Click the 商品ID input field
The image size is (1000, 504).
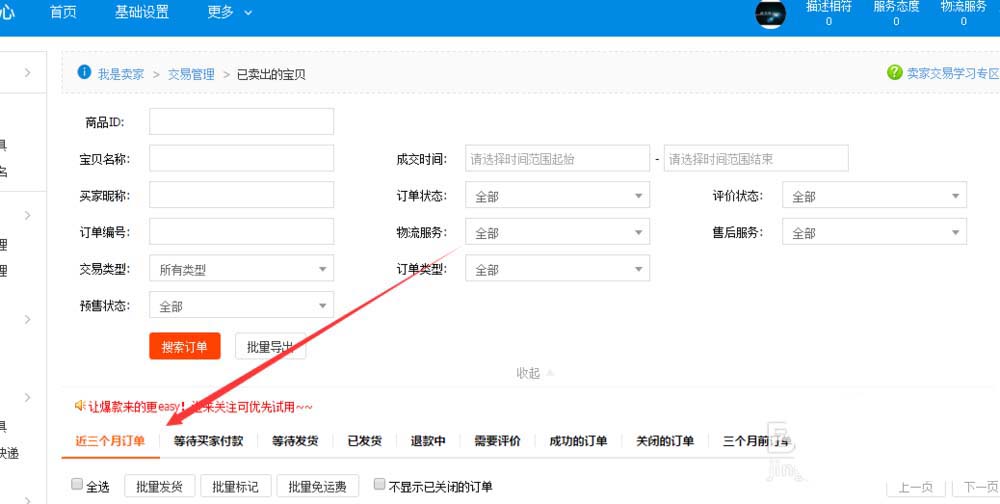(241, 122)
